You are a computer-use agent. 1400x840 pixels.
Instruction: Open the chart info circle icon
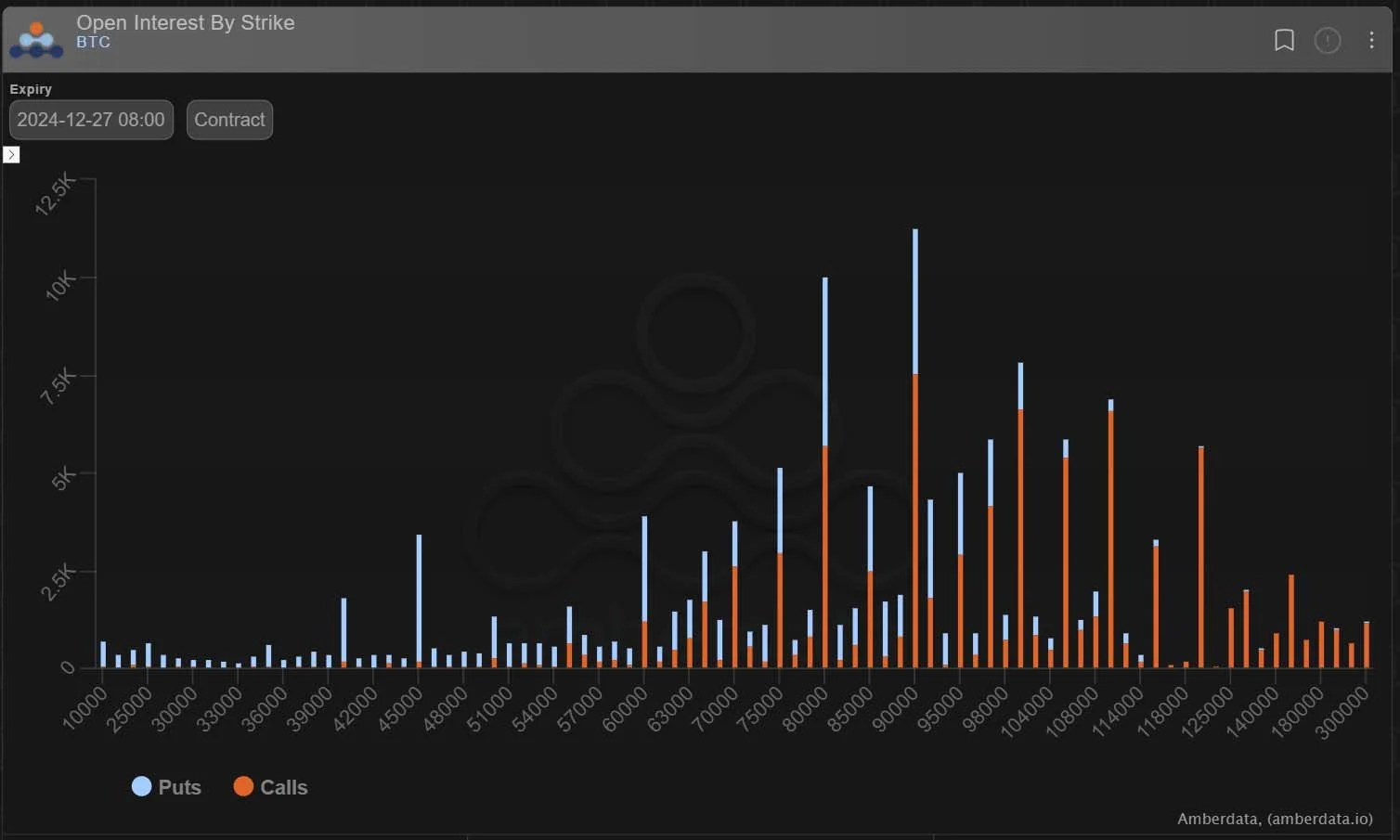click(x=1328, y=40)
